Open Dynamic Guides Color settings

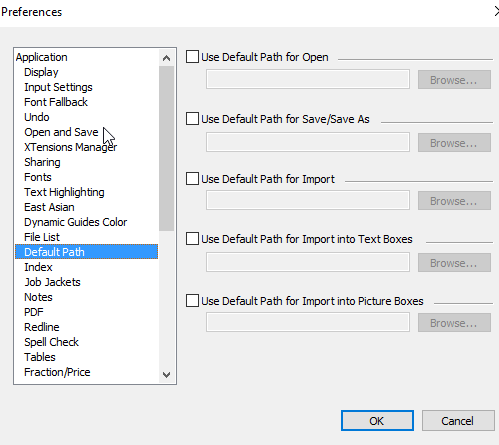[x=76, y=222]
